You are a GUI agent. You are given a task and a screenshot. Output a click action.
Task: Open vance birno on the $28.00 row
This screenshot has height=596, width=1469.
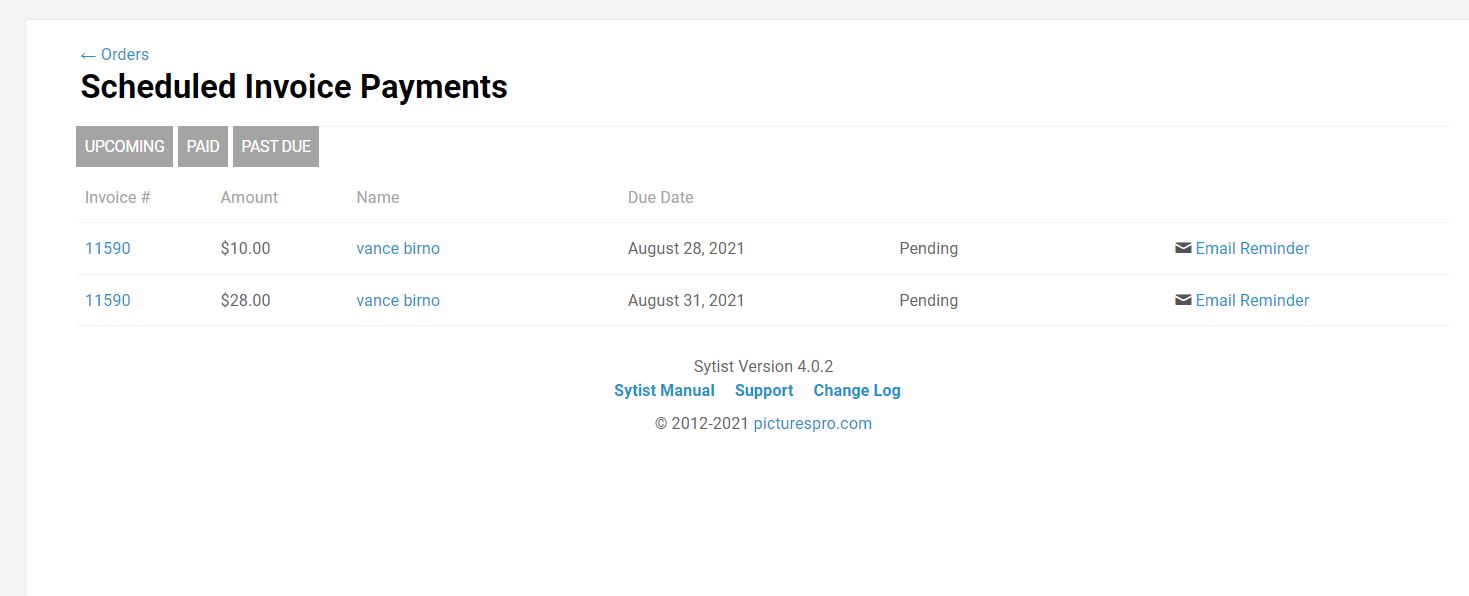point(398,300)
